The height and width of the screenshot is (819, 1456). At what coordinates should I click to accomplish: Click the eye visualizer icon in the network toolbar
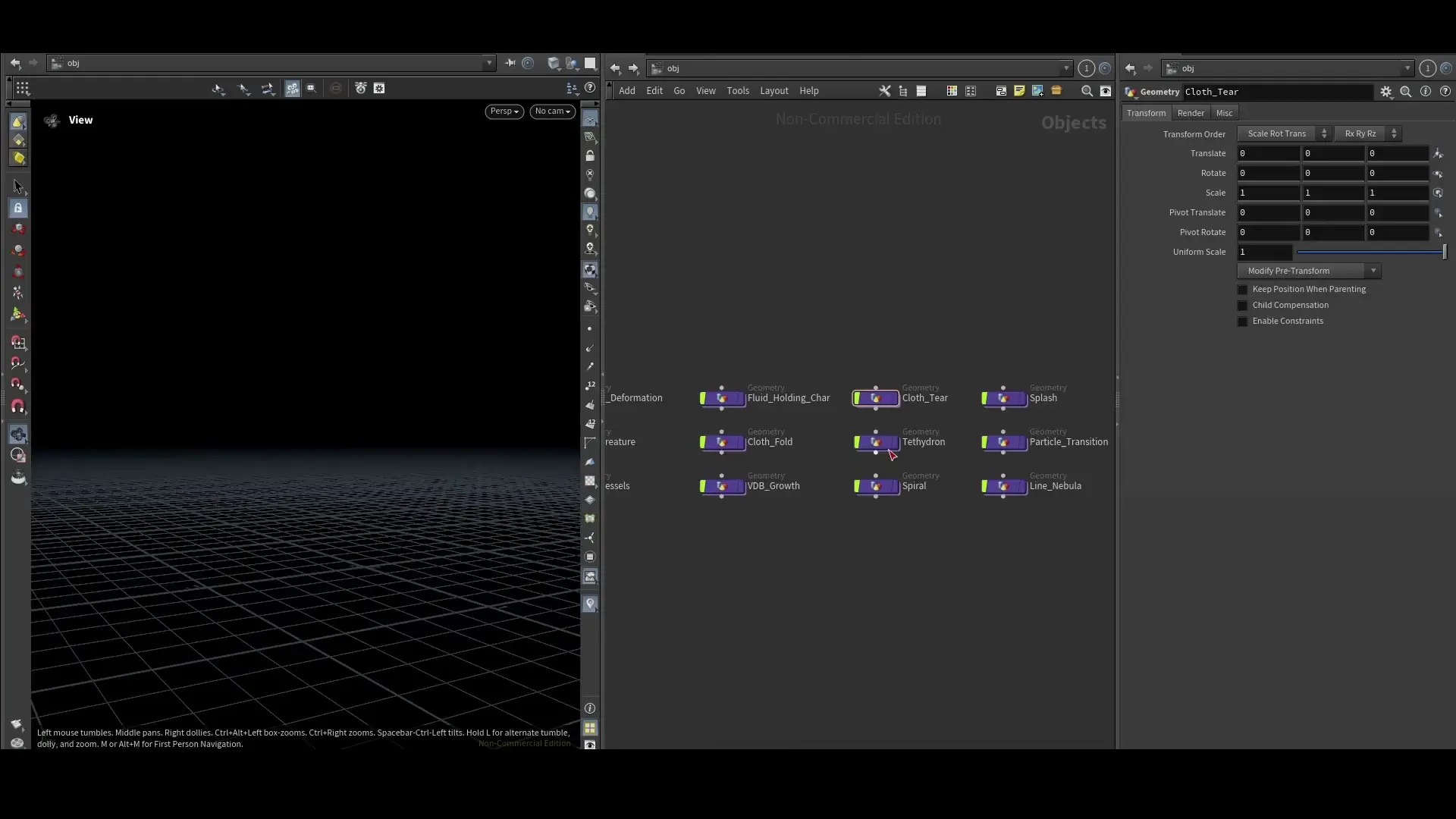pos(1106,91)
